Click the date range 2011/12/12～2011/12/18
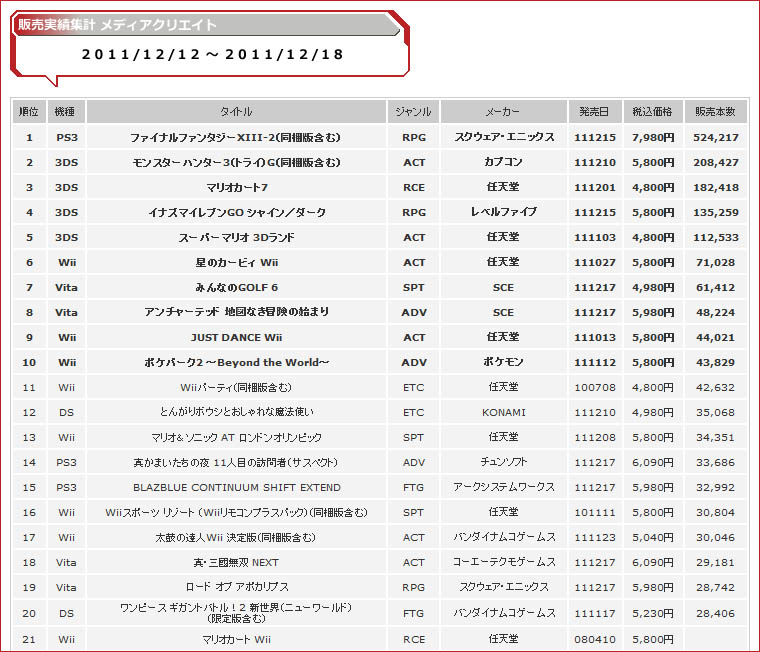The width and height of the screenshot is (760, 652). 212,54
